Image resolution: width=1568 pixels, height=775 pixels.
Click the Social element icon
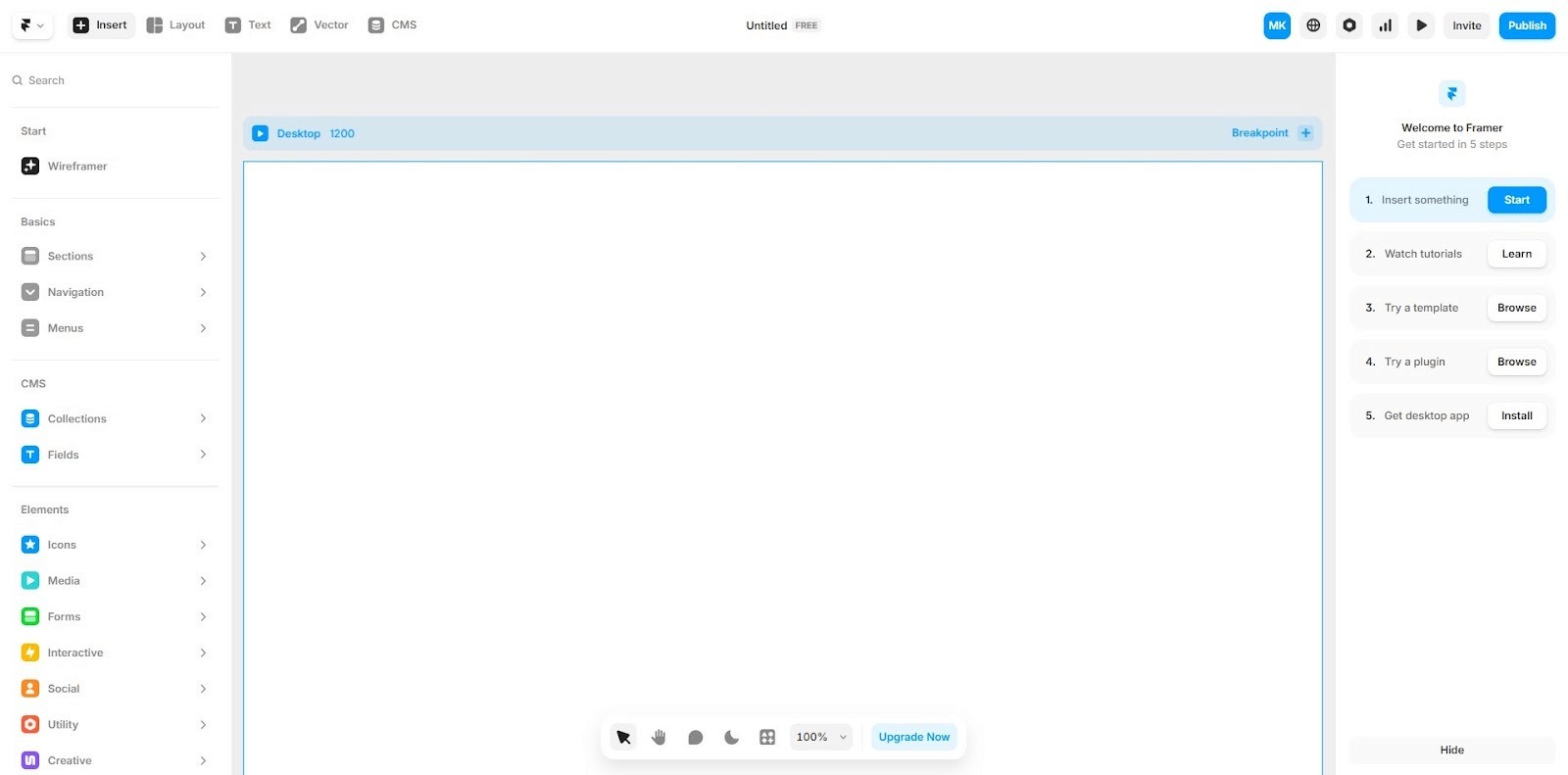pos(30,689)
